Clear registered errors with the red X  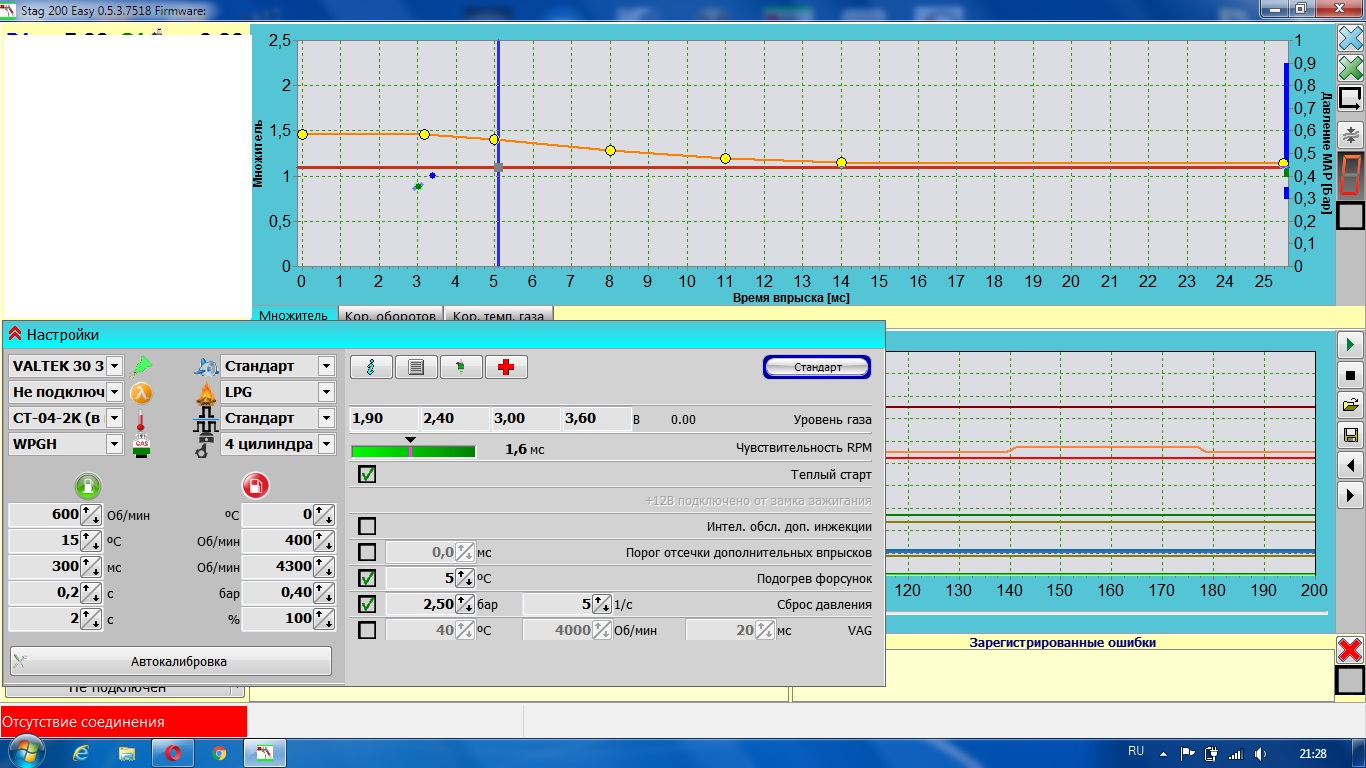pyautogui.click(x=1350, y=650)
